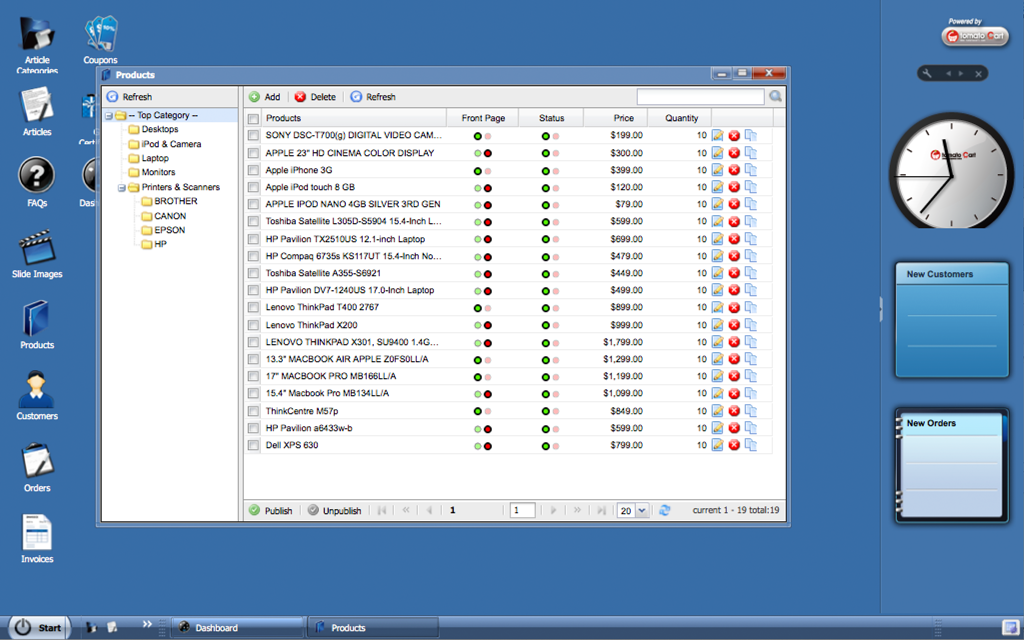Check the box for Lenovo ThinkPad X200

click(254, 325)
